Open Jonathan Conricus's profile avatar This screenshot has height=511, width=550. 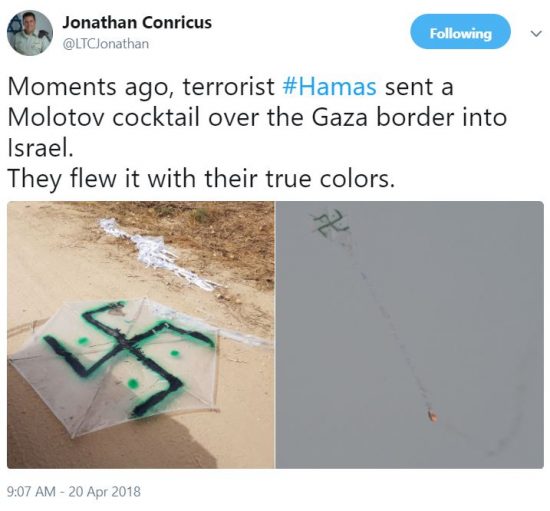pos(30,33)
